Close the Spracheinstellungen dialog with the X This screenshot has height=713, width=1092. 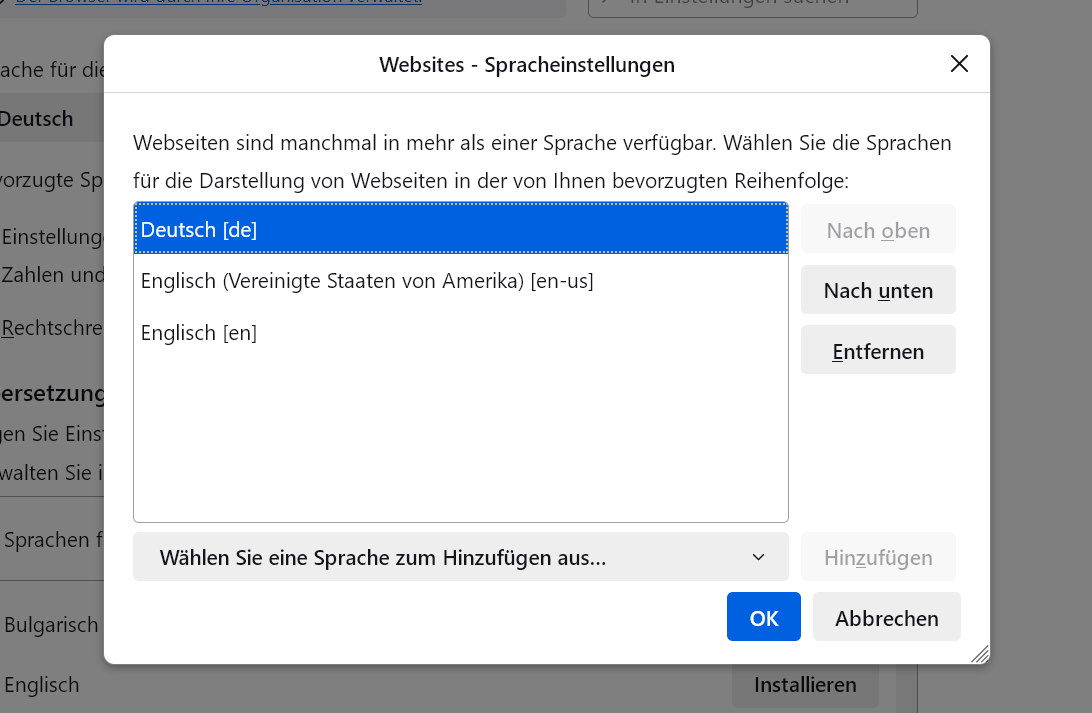point(959,64)
